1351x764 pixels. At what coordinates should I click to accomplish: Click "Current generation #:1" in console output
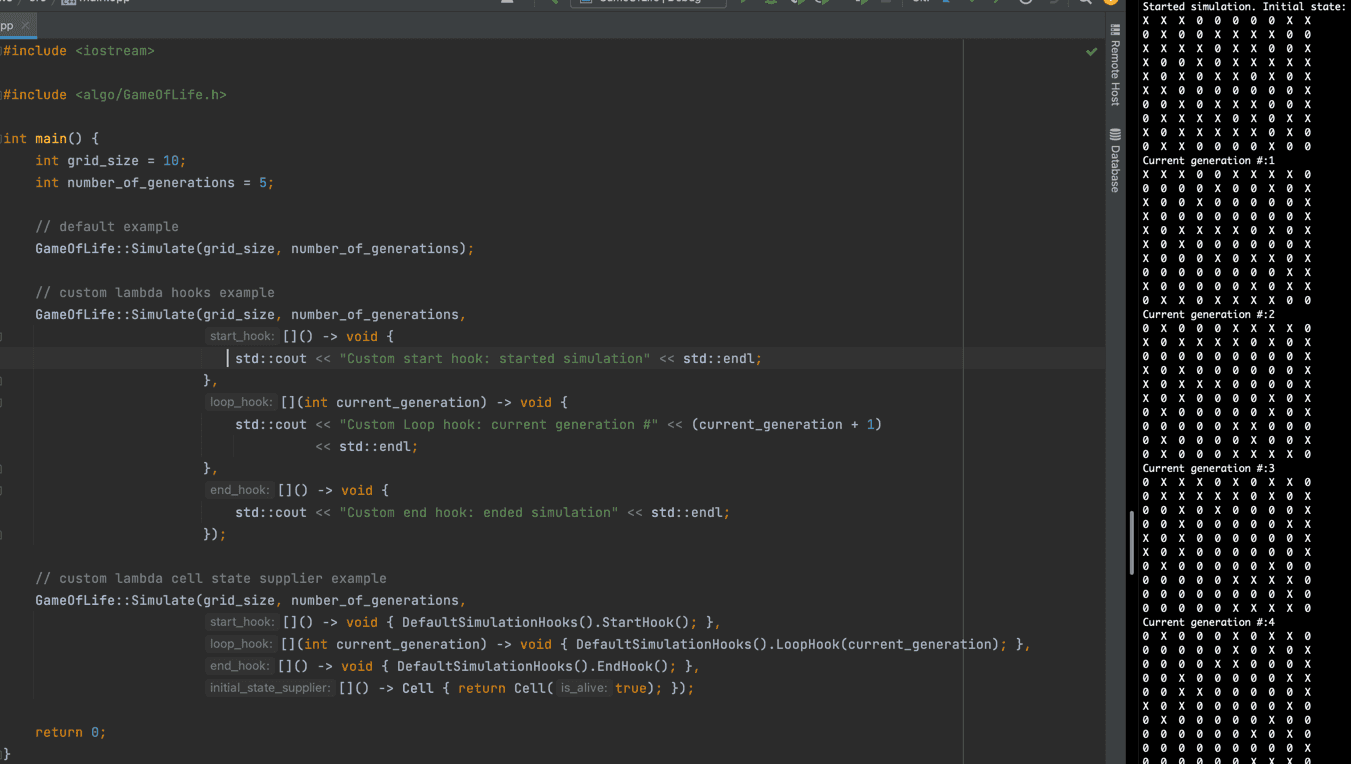tap(1208, 161)
